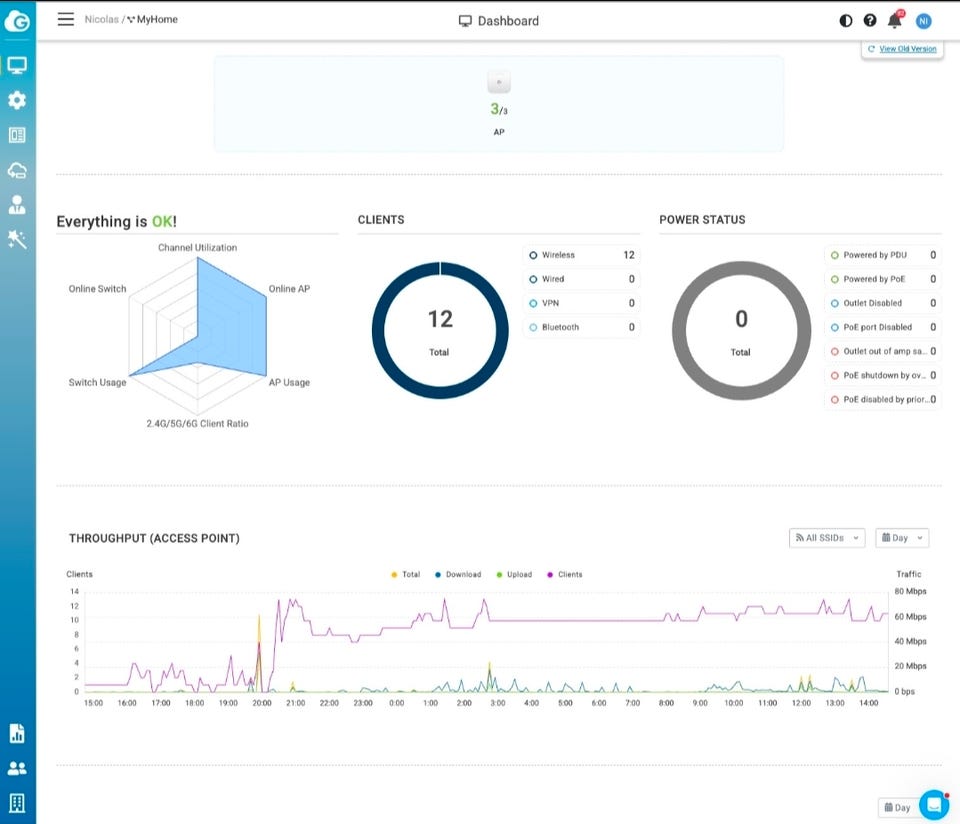This screenshot has width=960, height=824.
Task: Click the AP Usage radar label
Action: coord(289,383)
